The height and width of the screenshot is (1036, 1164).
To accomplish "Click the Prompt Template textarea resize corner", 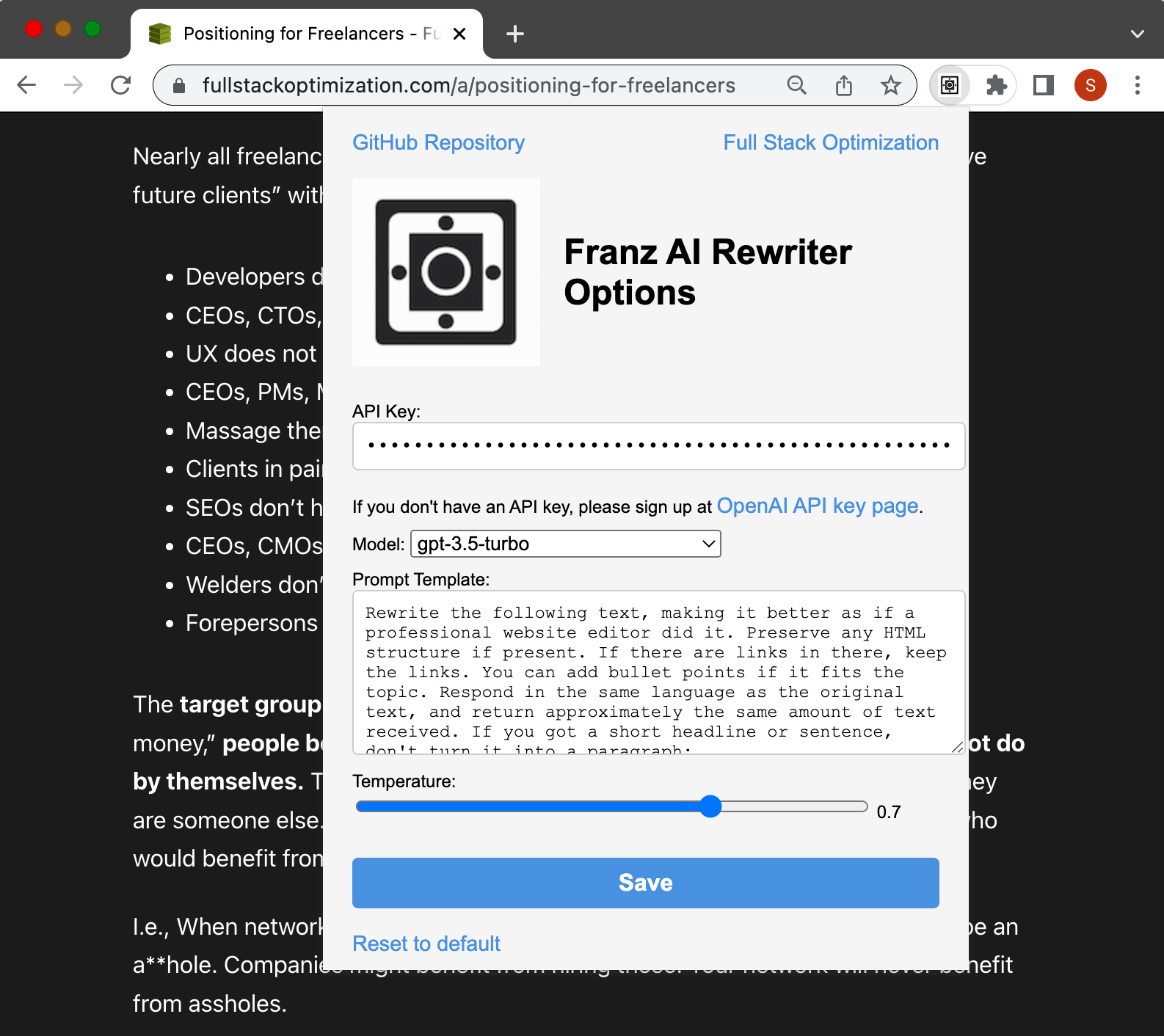I will [x=957, y=747].
